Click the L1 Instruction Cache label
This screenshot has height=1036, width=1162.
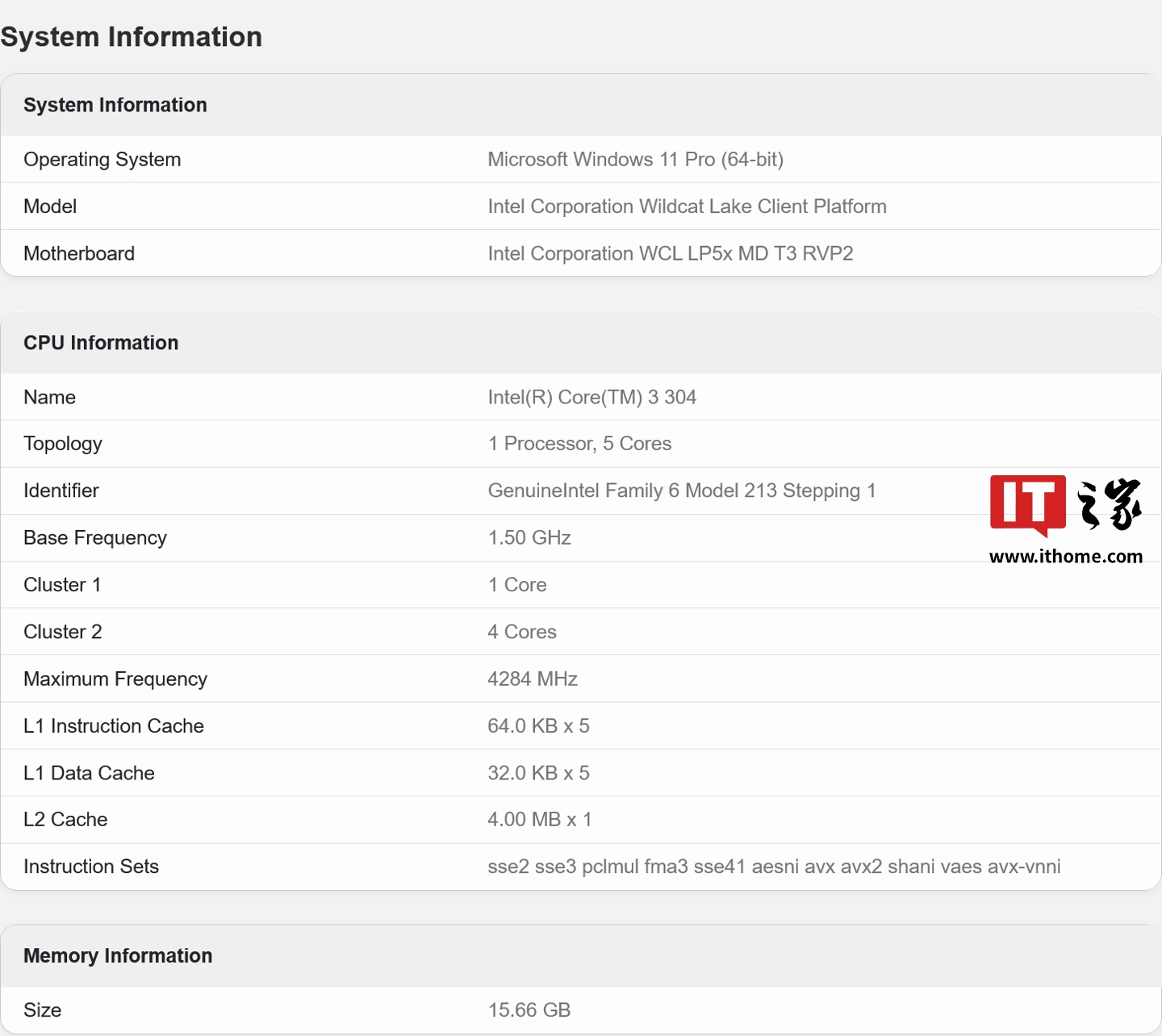[x=114, y=726]
